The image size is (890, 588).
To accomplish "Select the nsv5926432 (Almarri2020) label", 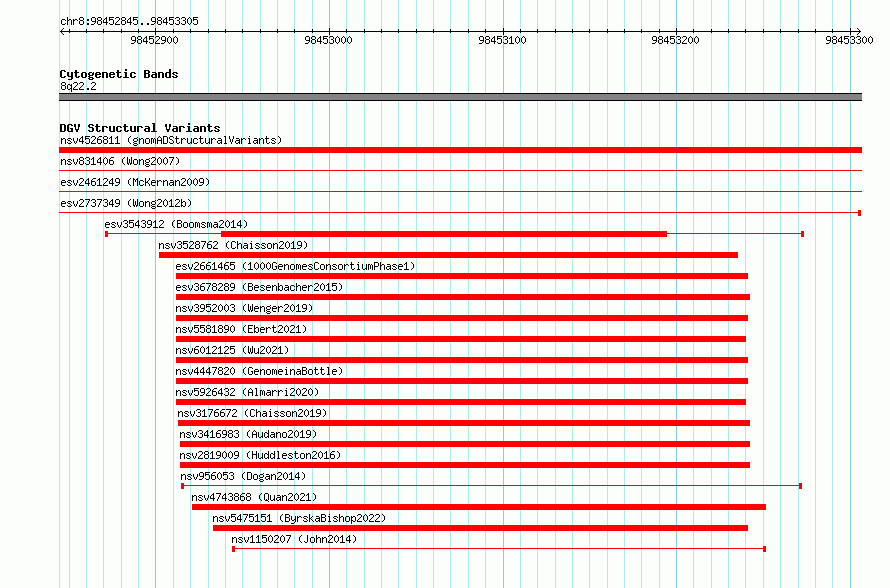I will tap(247, 392).
